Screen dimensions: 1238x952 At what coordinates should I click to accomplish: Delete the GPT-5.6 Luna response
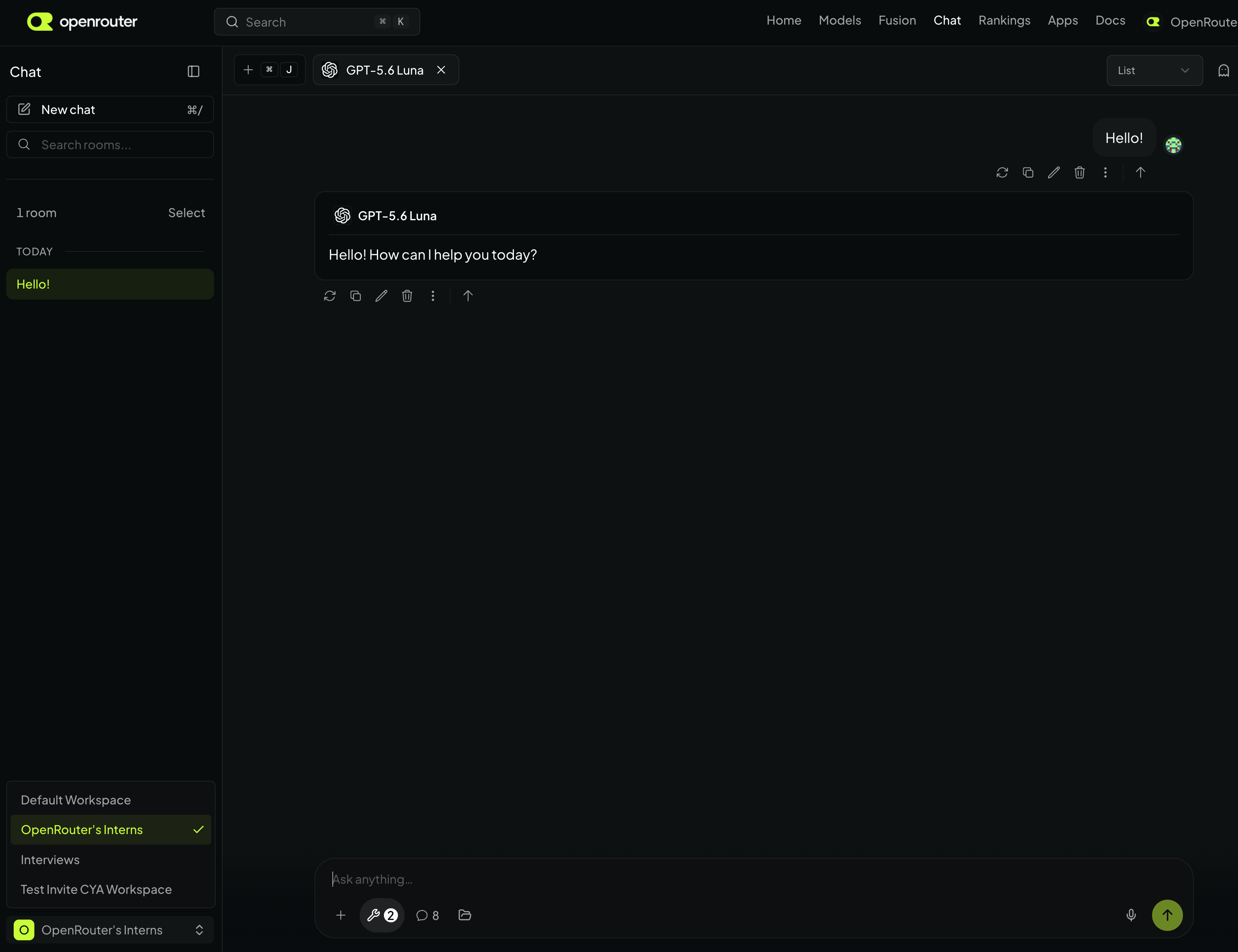click(407, 296)
